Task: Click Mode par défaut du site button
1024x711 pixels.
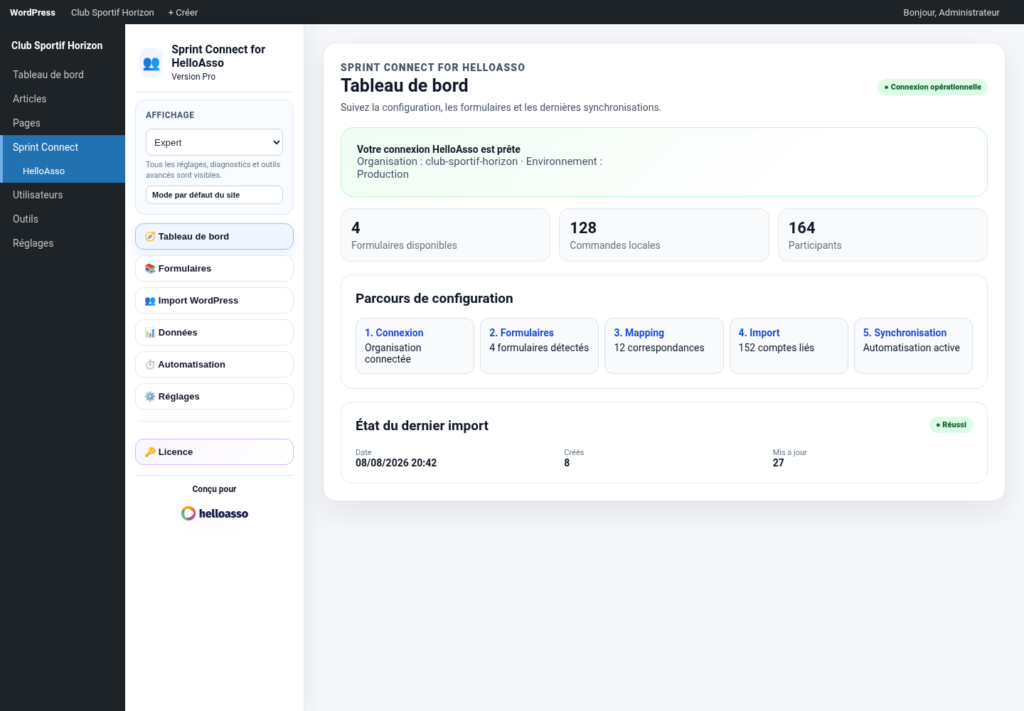Action: [214, 195]
